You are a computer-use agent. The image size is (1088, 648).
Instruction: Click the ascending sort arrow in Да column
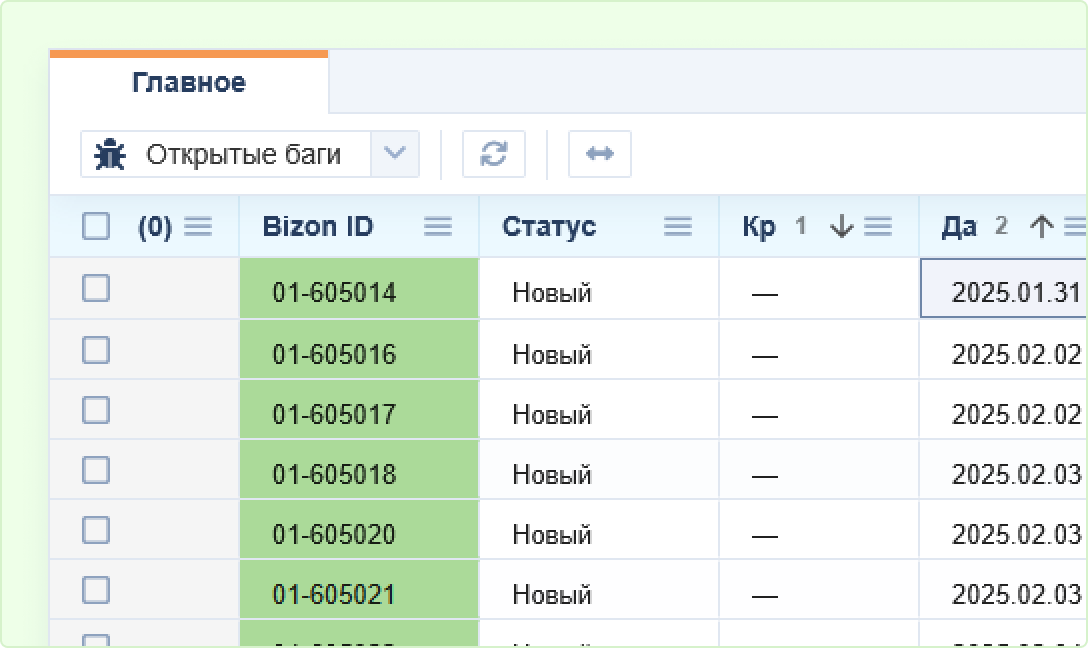point(1042,227)
